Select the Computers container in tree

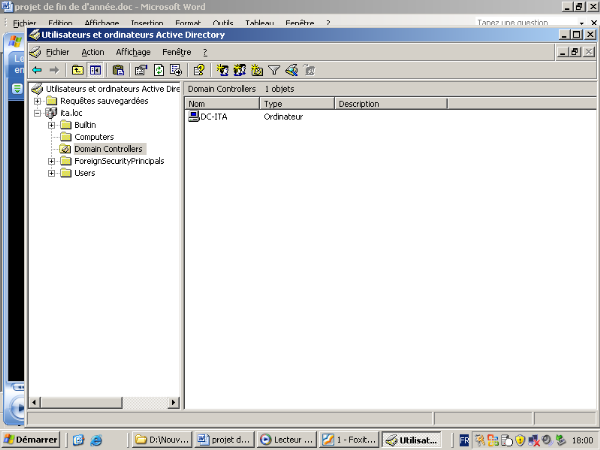(x=94, y=137)
